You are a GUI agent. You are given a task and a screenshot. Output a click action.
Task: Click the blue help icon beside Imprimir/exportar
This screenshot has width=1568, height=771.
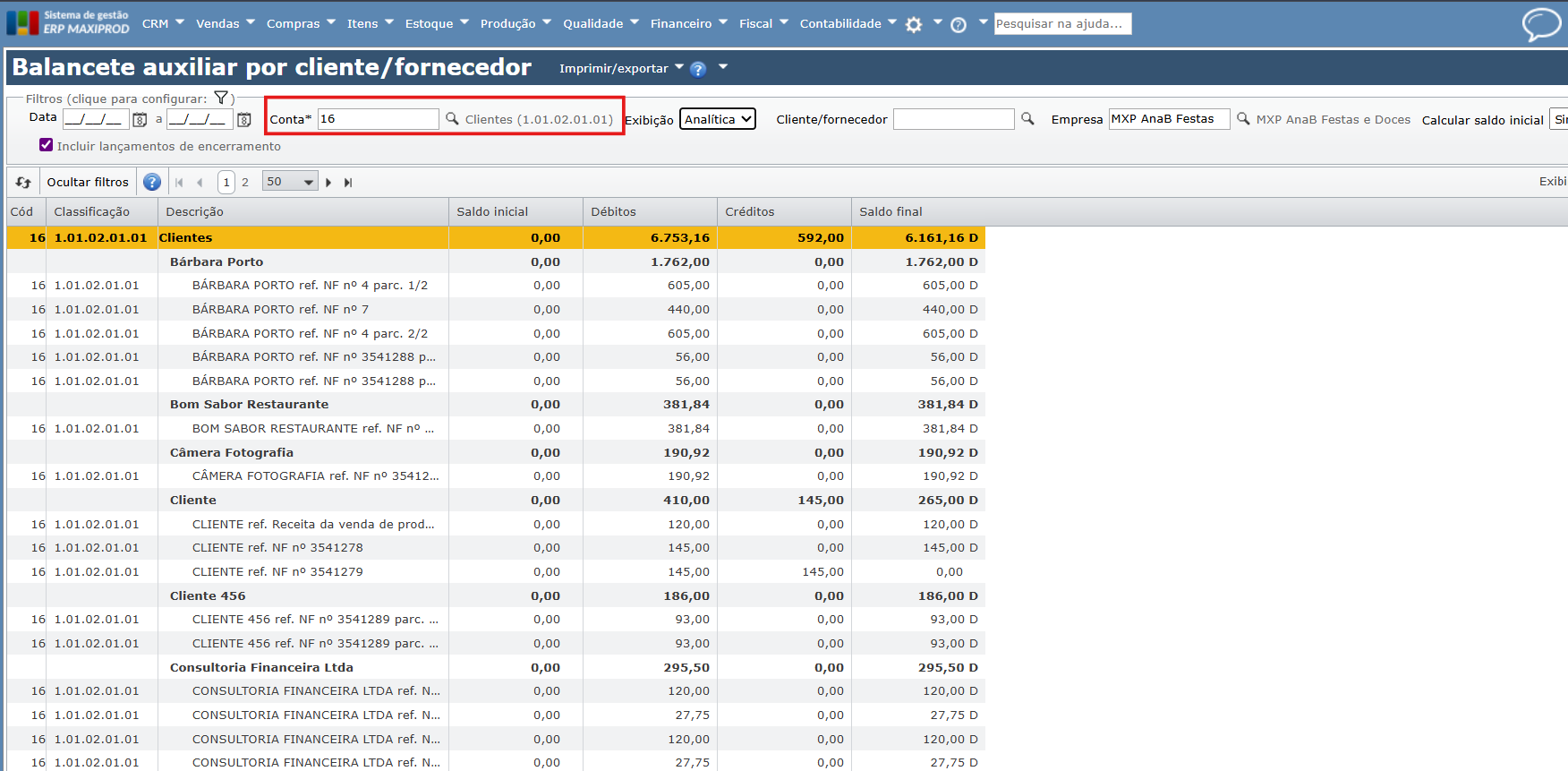click(698, 69)
